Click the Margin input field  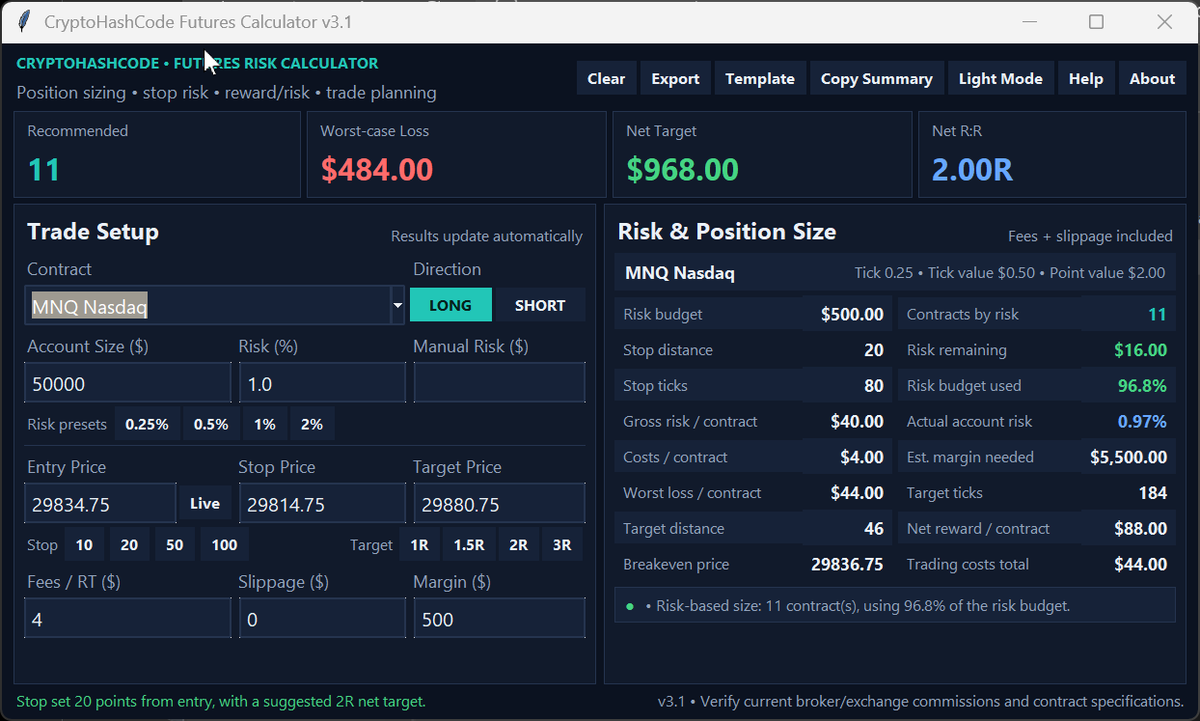click(x=499, y=619)
